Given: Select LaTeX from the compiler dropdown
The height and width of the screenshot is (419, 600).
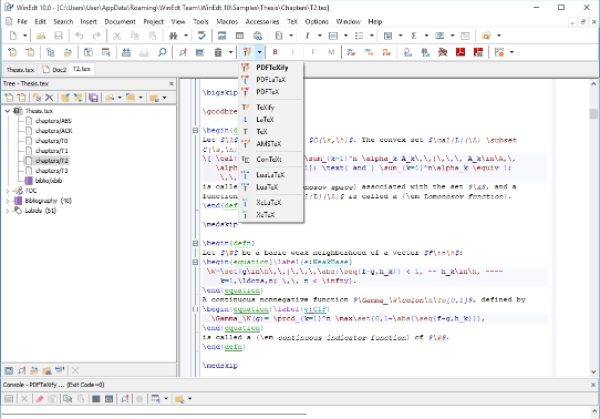Looking at the screenshot, I should (x=271, y=119).
